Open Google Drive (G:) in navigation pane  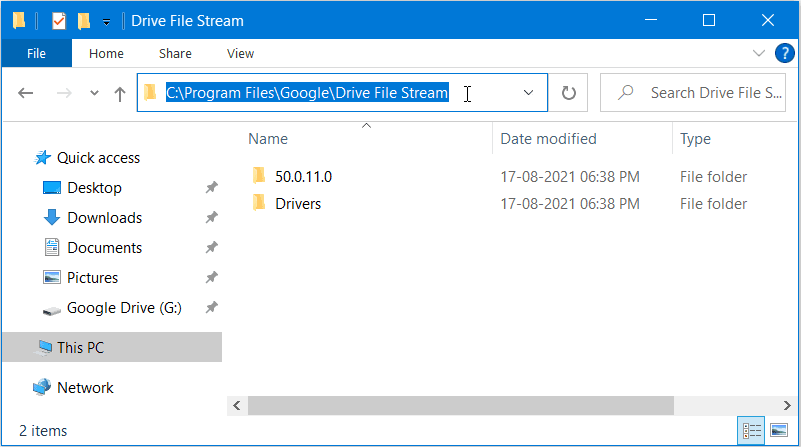click(x=124, y=308)
